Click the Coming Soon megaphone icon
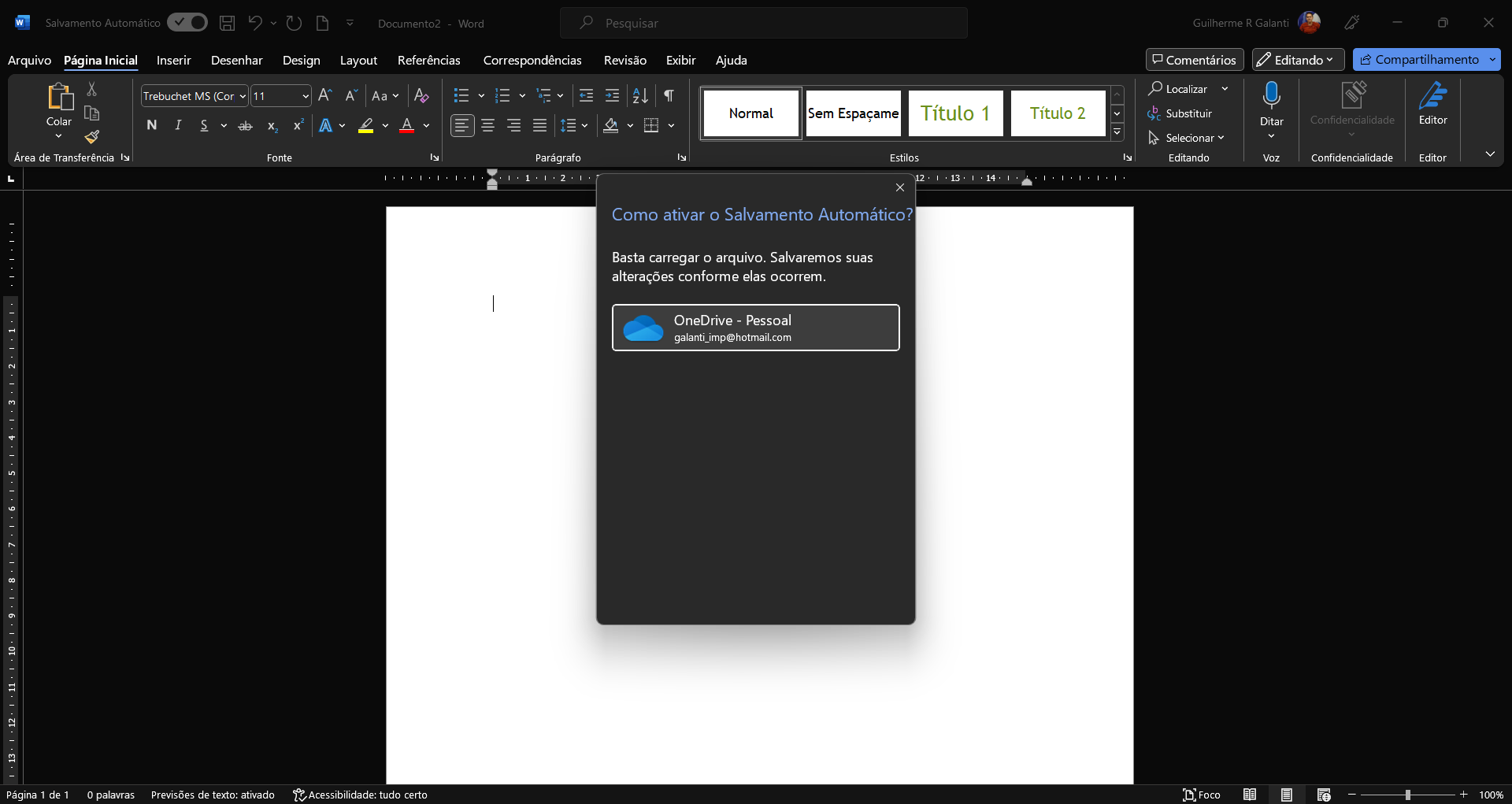 coord(1352,23)
